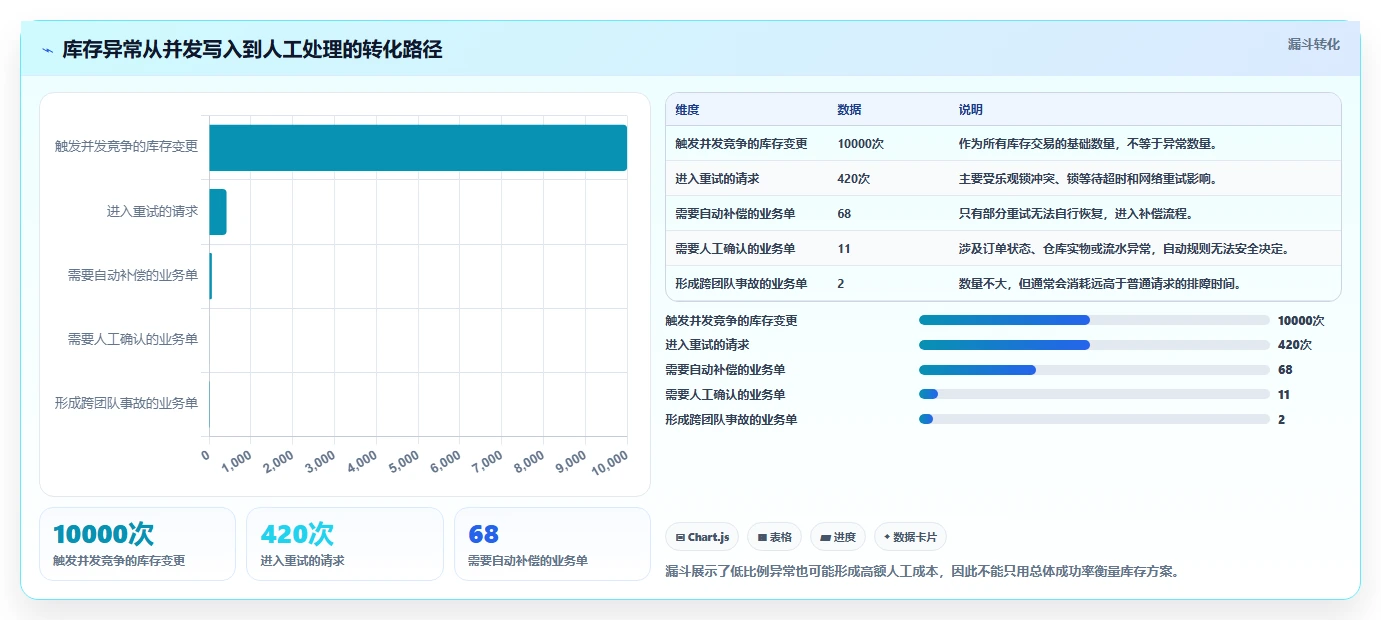Click chart x-axis tick 1,000
The height and width of the screenshot is (620, 1381).
[x=236, y=463]
